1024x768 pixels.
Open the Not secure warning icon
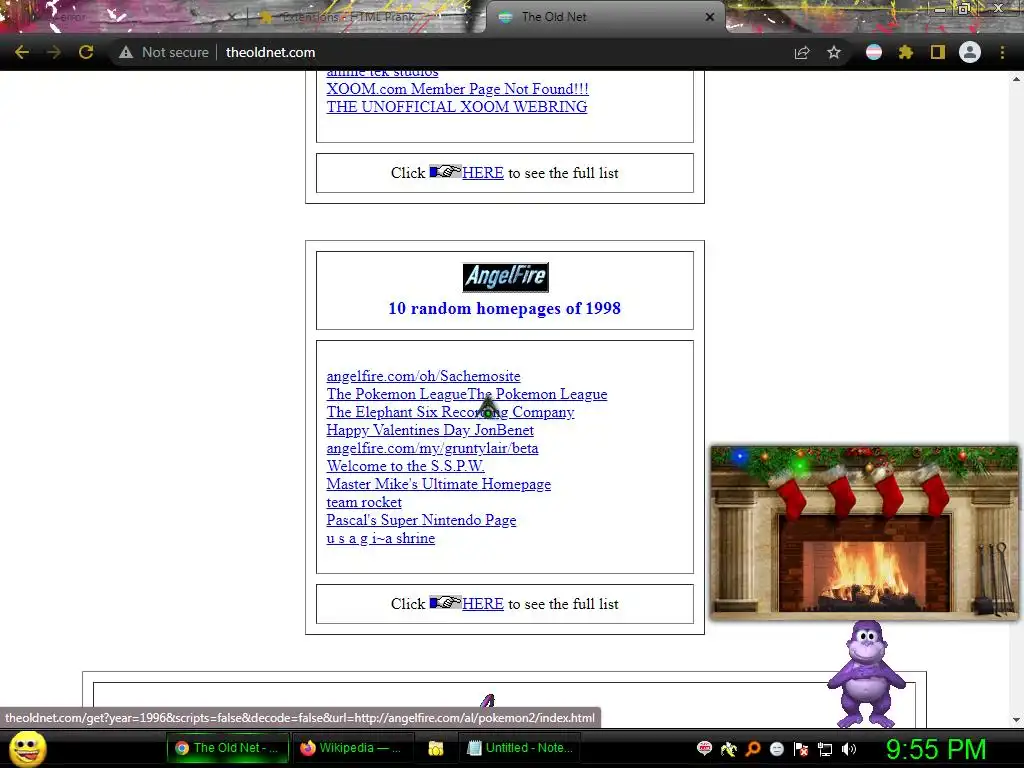[125, 52]
